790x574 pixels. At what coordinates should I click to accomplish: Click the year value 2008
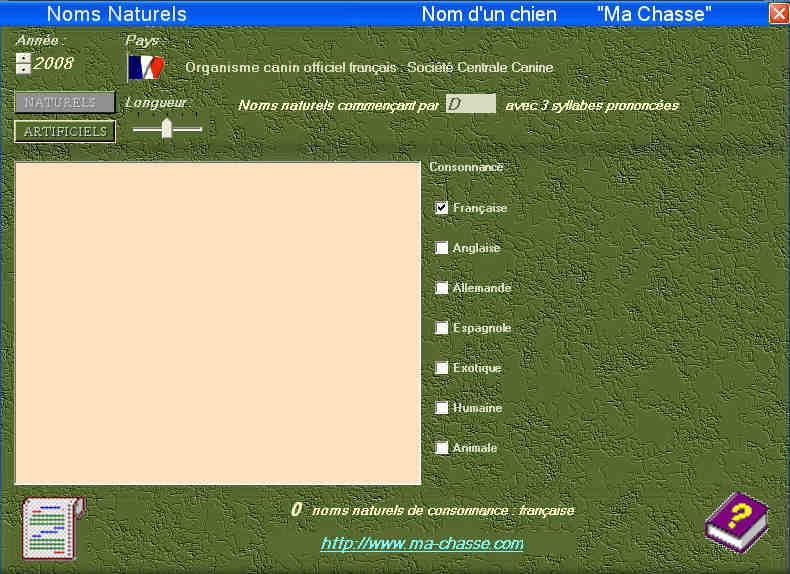(53, 63)
